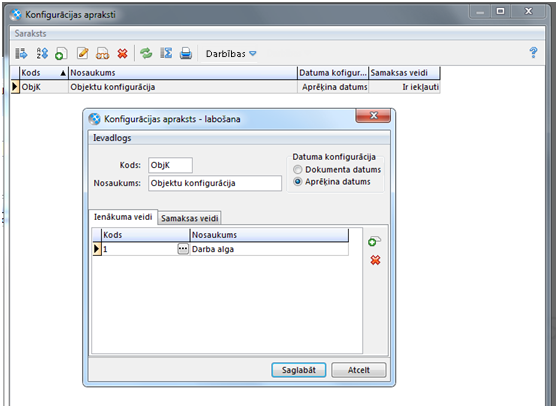Remove the income type row with red X
558x408 pixels.
coord(375,260)
